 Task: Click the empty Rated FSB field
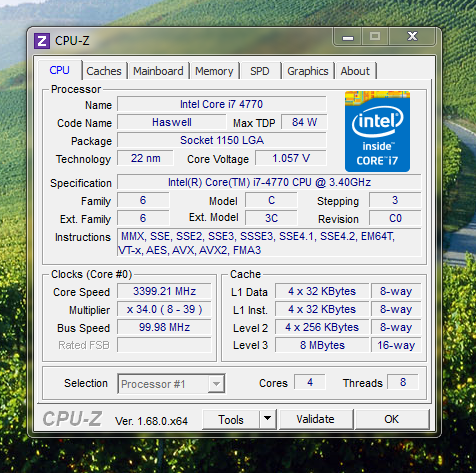pyautogui.click(x=164, y=345)
